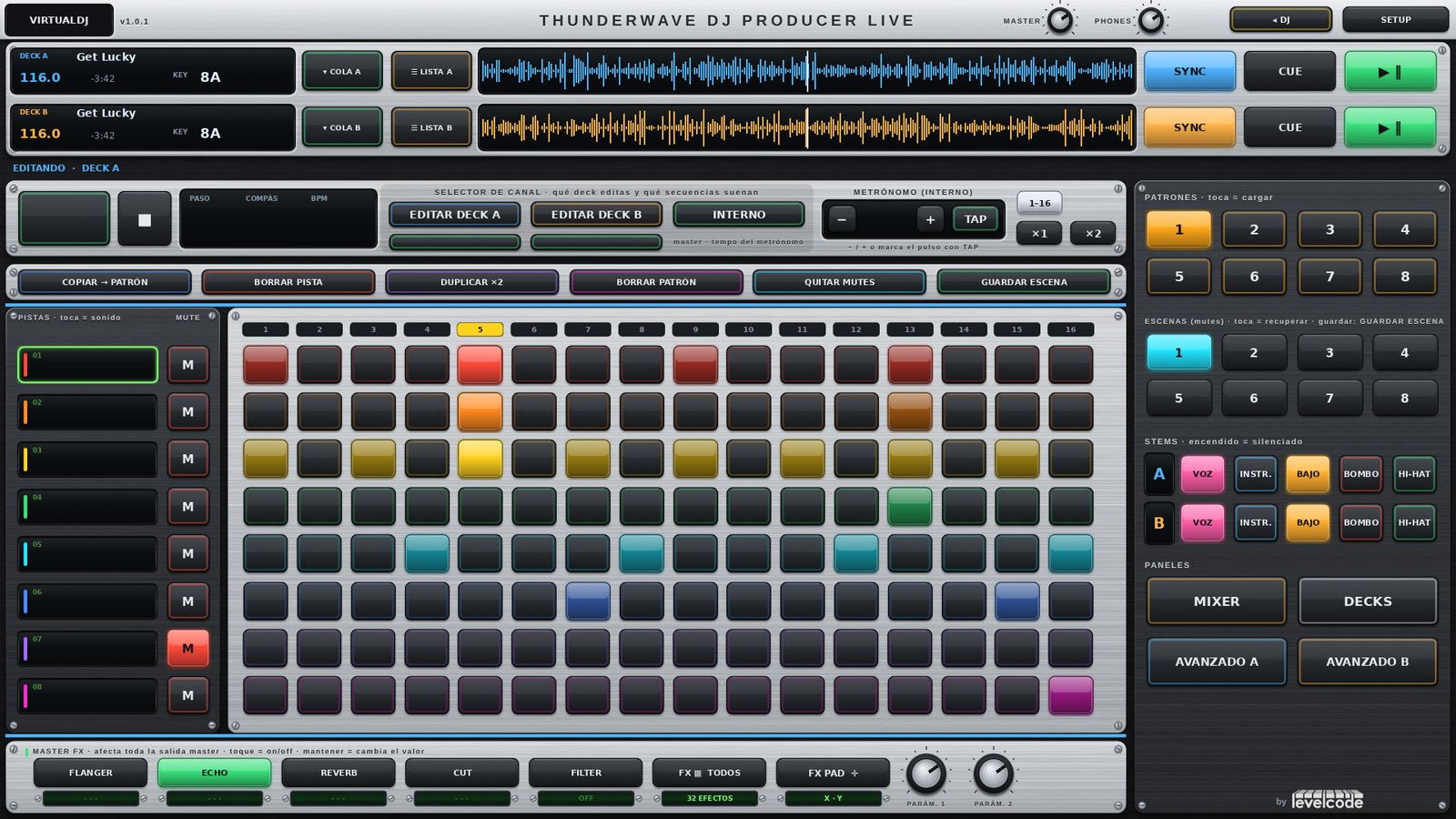Switch to EDITAR DECK B channel
Viewport: 1456px width, 819px height.
[596, 215]
